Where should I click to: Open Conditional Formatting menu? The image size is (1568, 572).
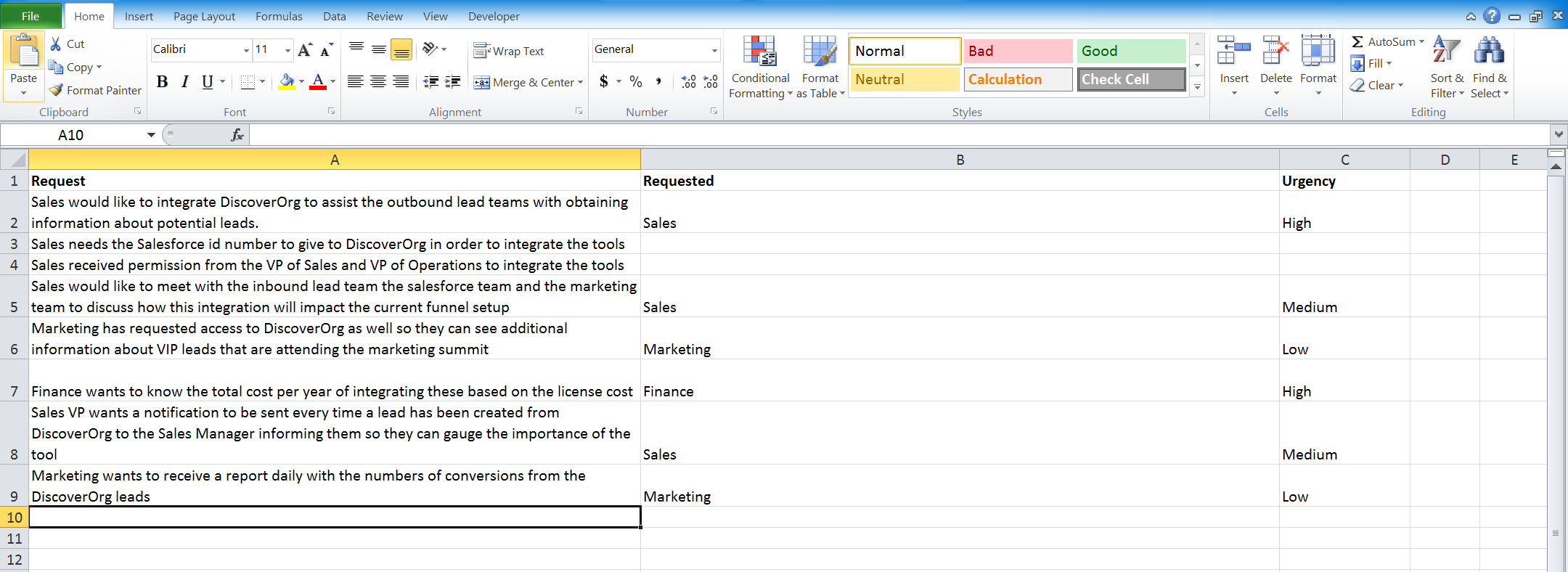point(759,67)
